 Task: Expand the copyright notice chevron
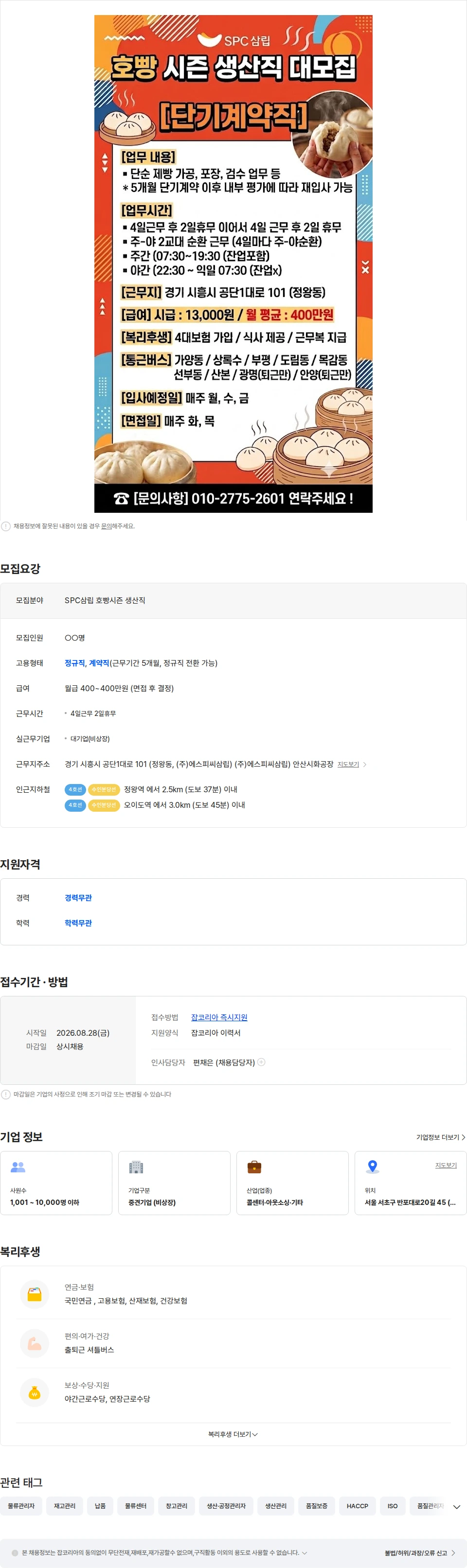coord(305,1553)
